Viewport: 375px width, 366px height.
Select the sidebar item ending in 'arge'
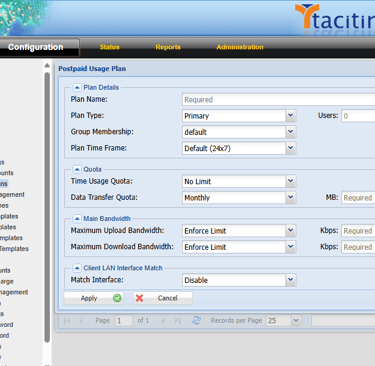click(x=7, y=282)
